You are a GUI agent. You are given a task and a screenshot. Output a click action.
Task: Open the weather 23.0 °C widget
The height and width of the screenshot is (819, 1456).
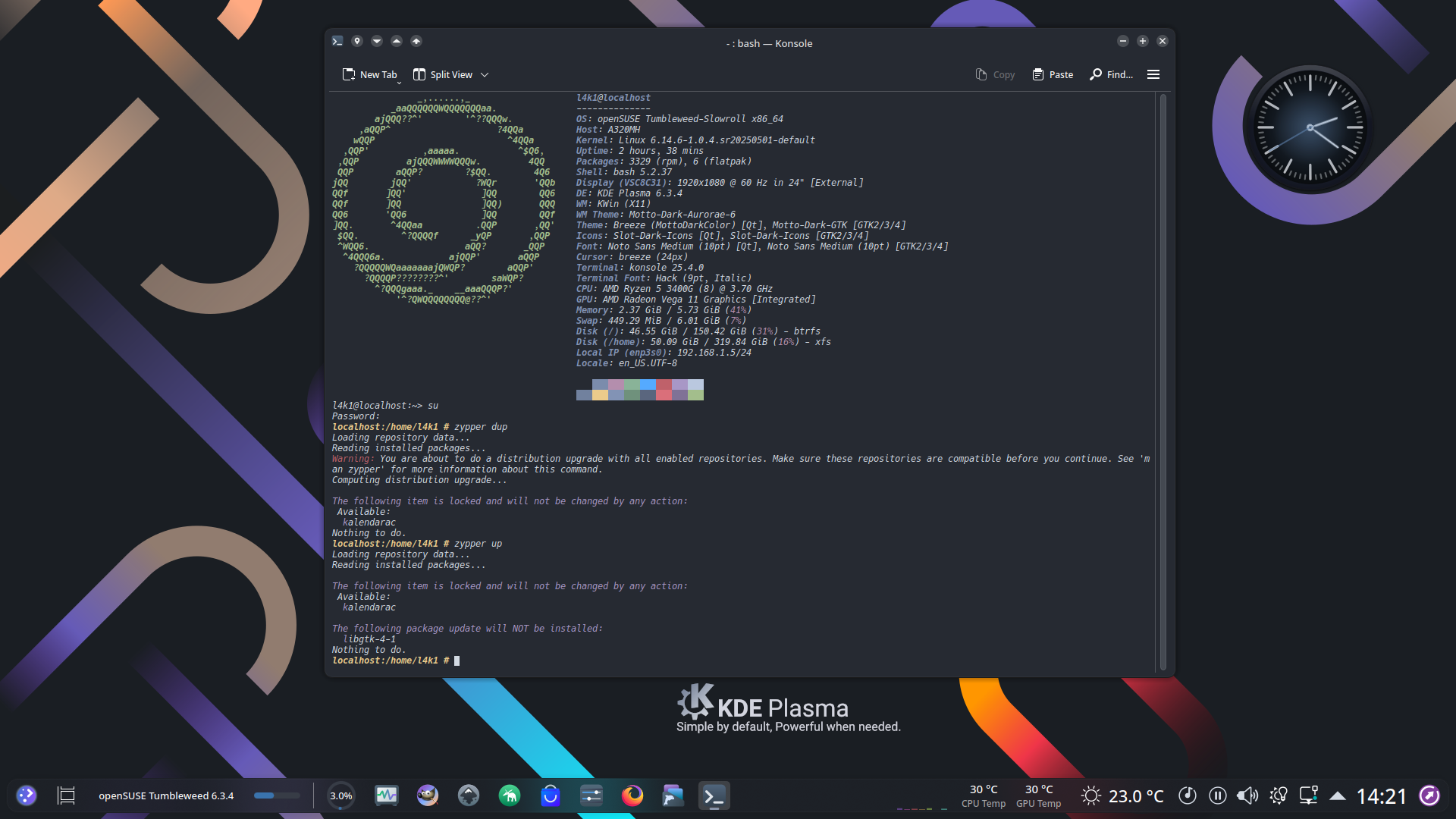[1123, 795]
